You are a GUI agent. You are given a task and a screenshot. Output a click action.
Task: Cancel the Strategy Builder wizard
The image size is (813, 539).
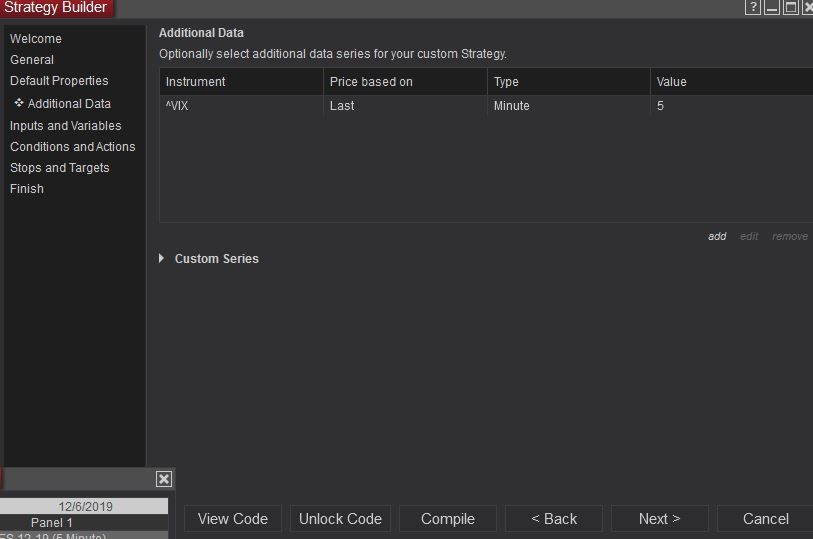765,519
